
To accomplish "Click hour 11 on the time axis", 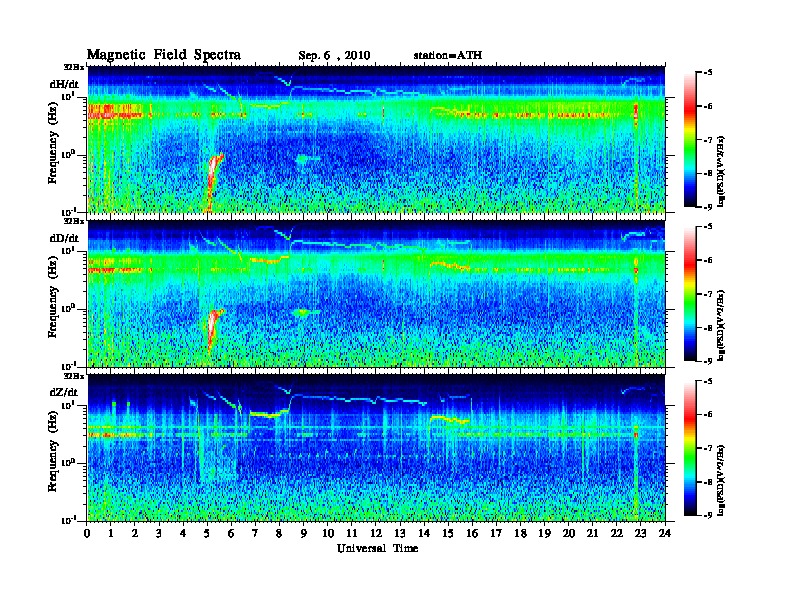I will tap(352, 533).
